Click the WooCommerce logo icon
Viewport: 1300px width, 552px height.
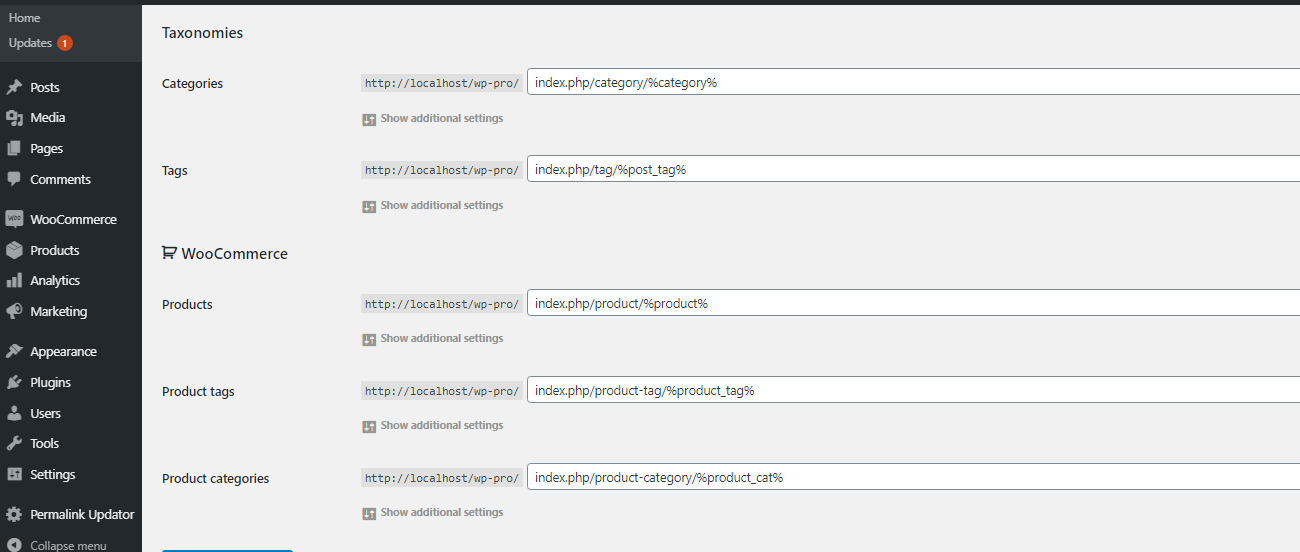click(14, 220)
